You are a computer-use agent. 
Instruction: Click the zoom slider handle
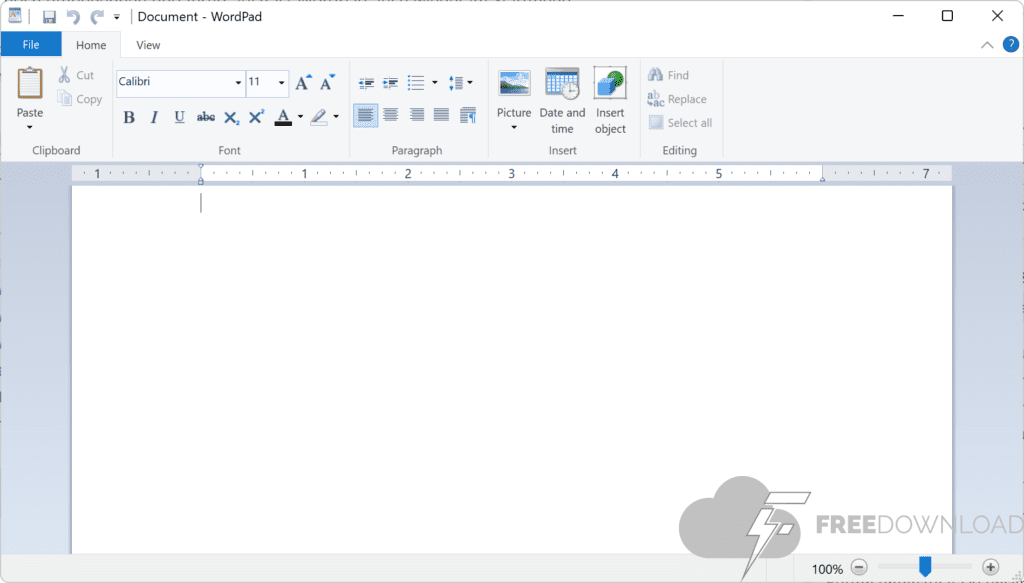point(925,568)
